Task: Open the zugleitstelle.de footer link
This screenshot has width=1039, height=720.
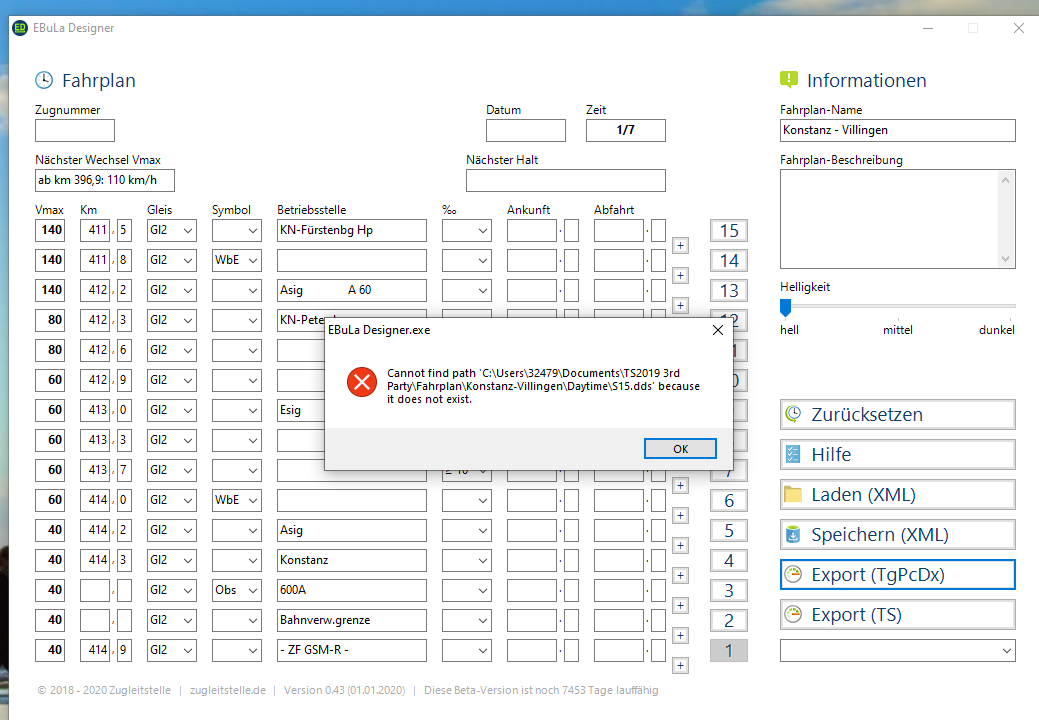Action: coord(227,690)
